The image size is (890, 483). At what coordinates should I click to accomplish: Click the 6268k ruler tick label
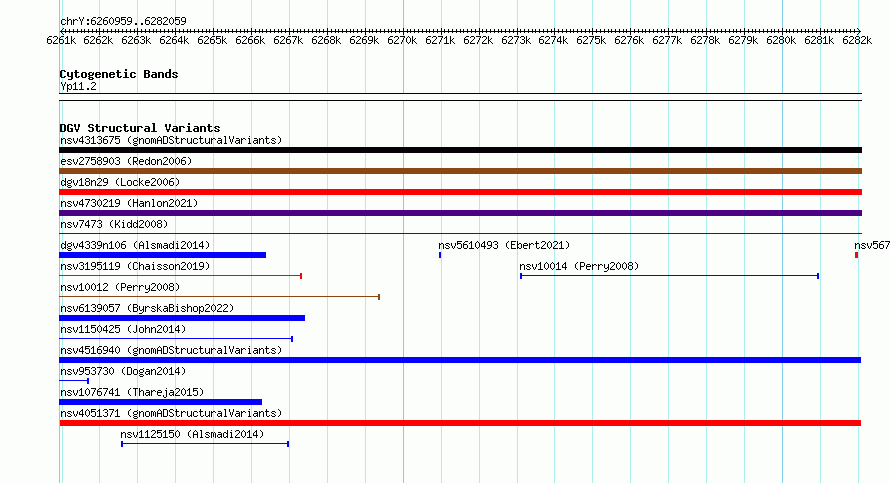coord(326,40)
